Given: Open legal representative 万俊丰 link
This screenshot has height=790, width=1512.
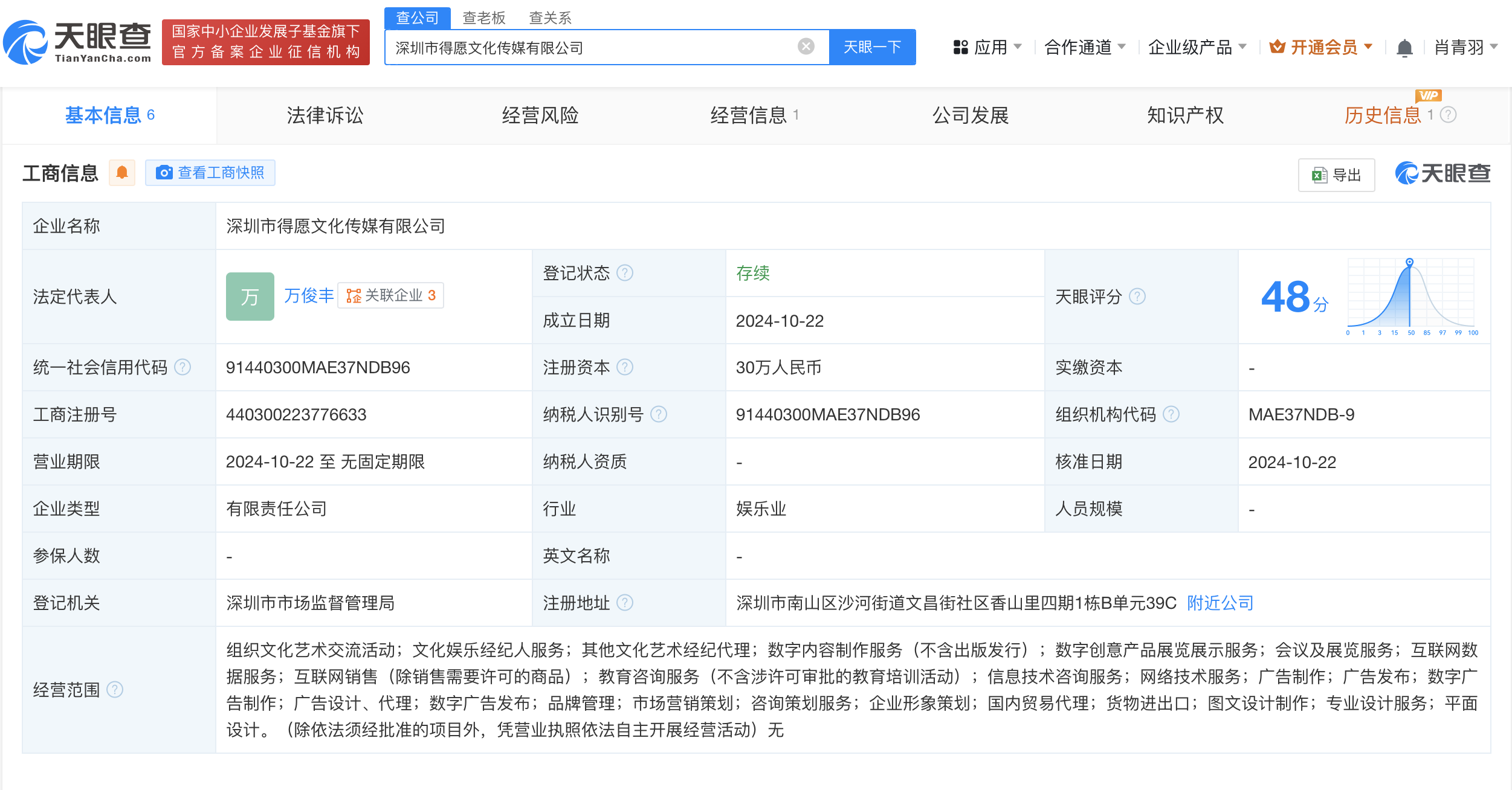Looking at the screenshot, I should click(309, 295).
